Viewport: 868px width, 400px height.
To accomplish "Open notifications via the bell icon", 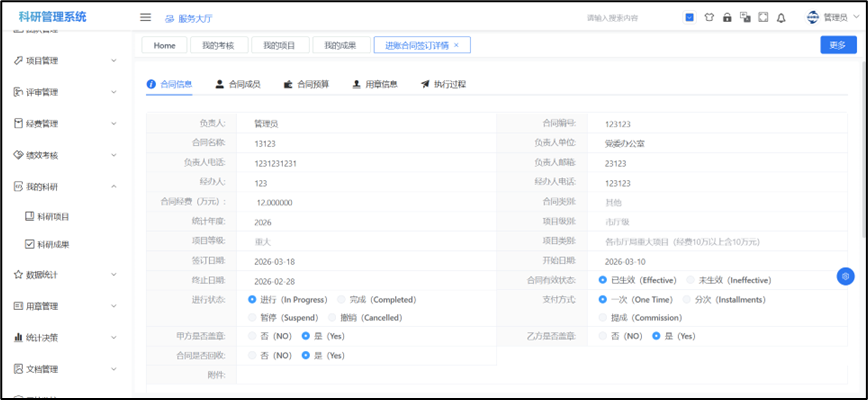I will (781, 17).
